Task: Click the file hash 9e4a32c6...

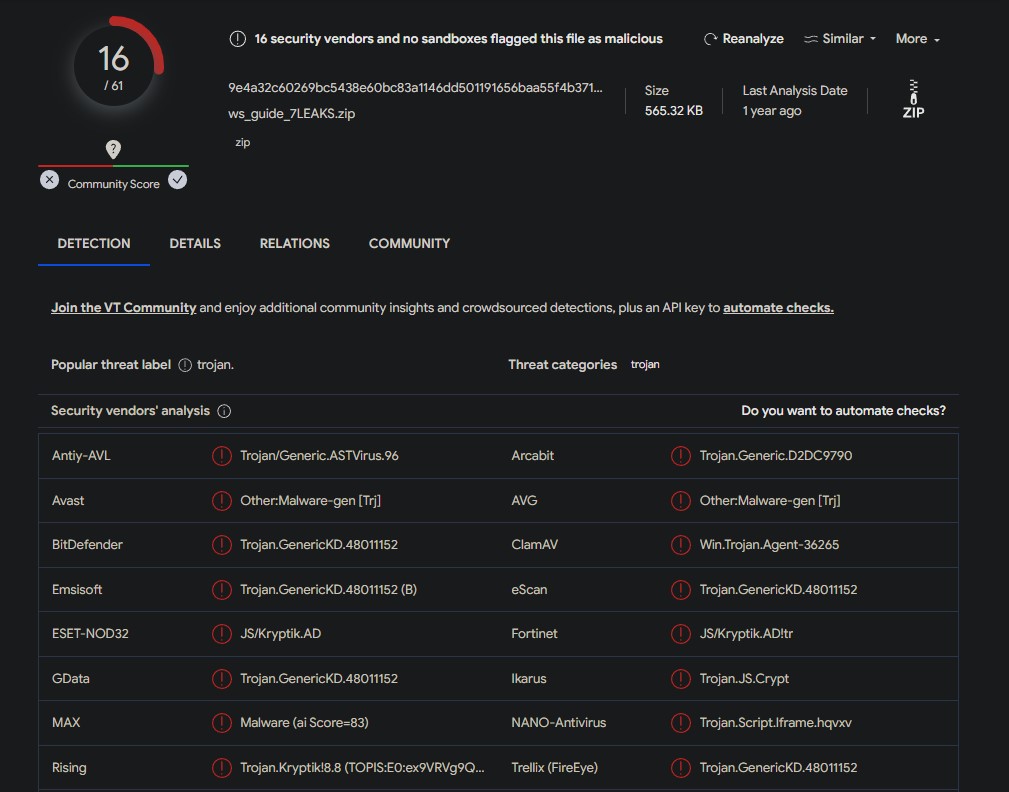Action: [x=415, y=88]
